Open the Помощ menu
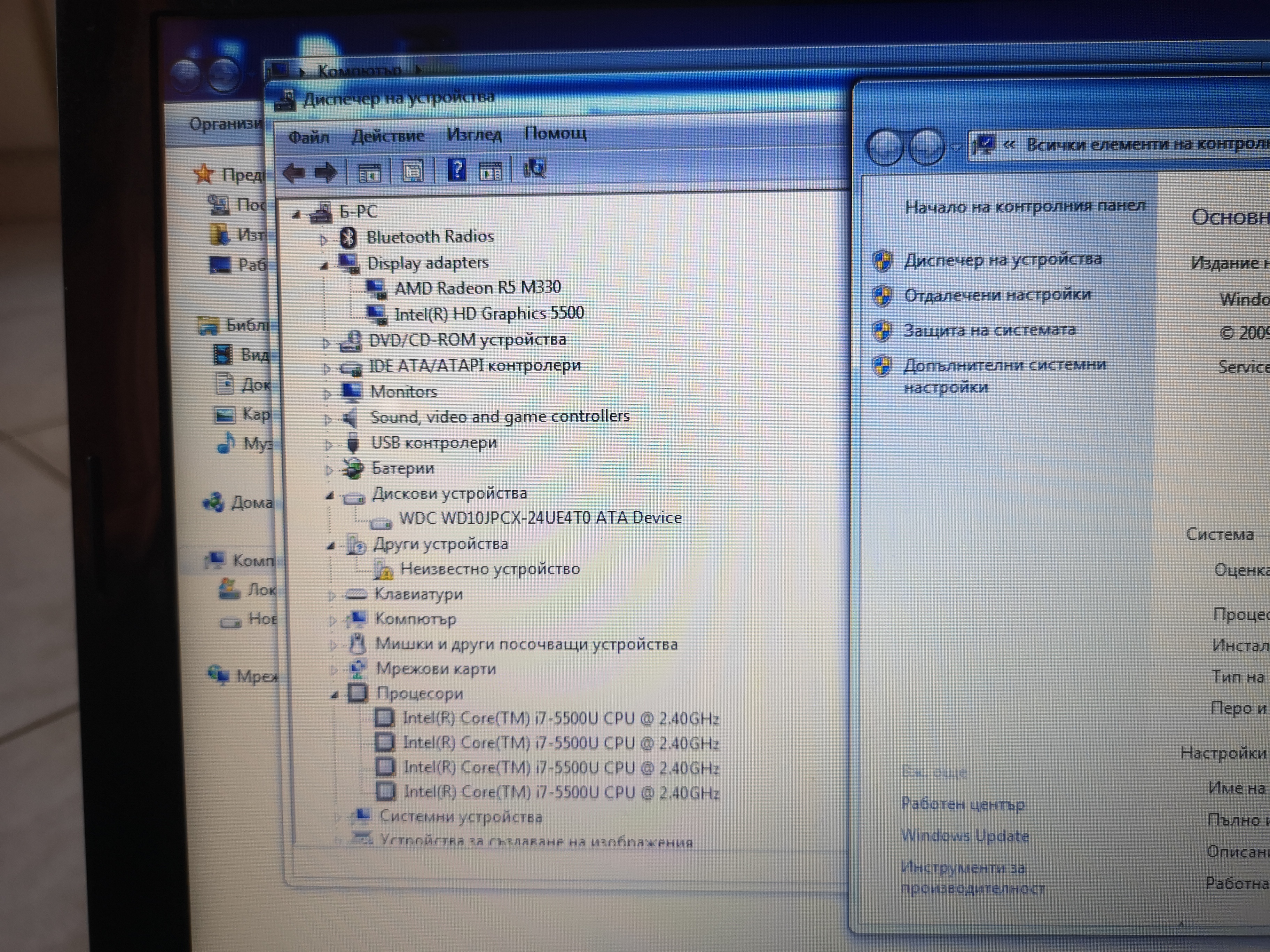Image resolution: width=1270 pixels, height=952 pixels. click(555, 133)
